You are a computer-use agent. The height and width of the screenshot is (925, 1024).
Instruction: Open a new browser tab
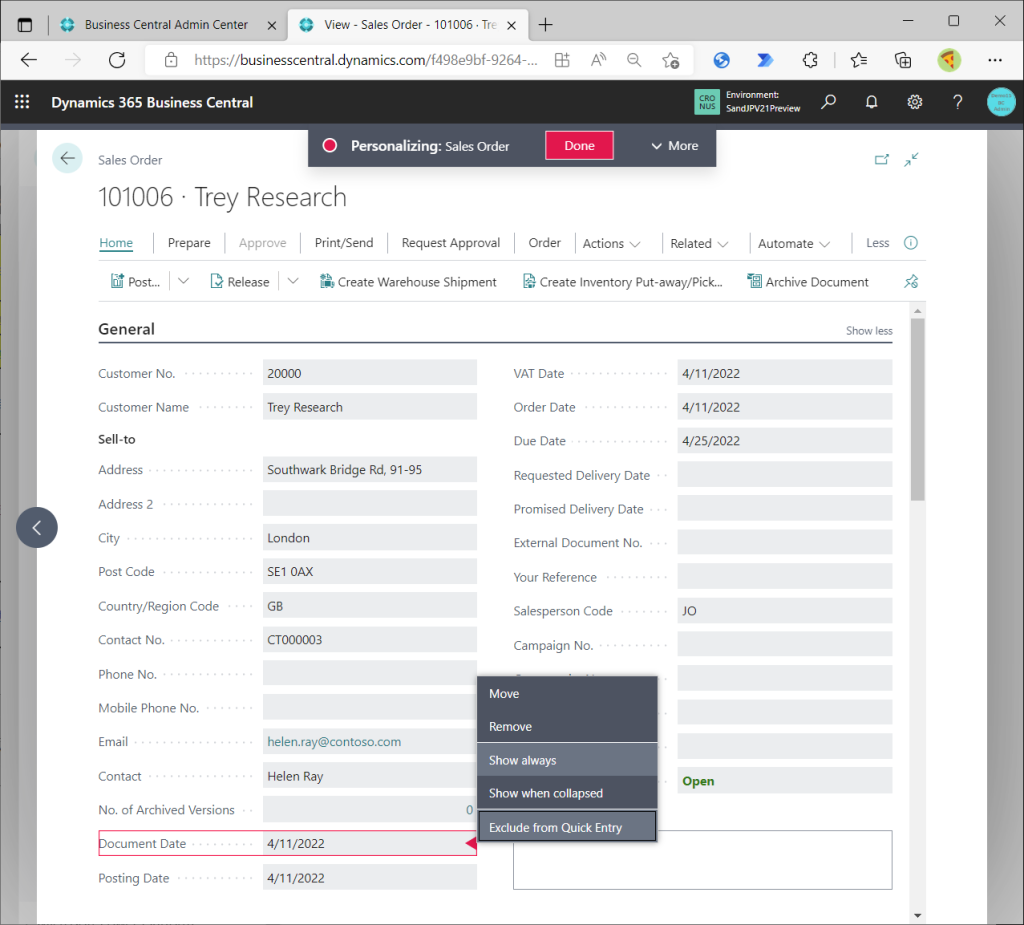[545, 25]
